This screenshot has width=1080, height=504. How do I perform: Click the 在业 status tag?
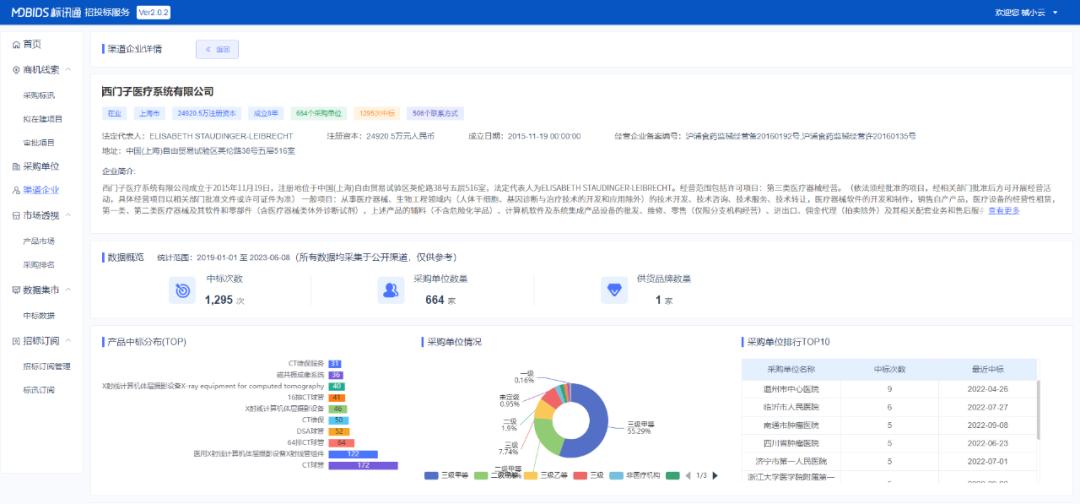point(114,114)
